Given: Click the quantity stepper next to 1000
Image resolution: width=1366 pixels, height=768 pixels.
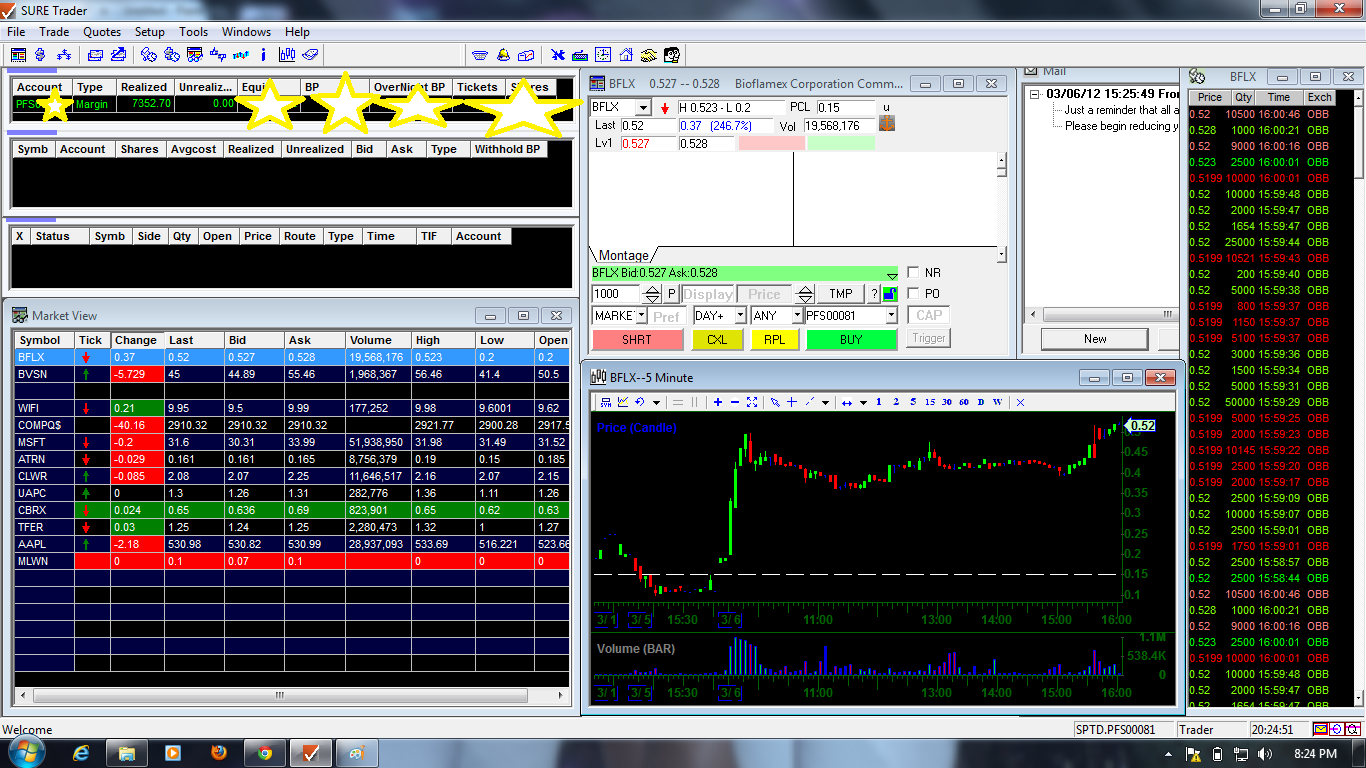Looking at the screenshot, I should coord(652,294).
